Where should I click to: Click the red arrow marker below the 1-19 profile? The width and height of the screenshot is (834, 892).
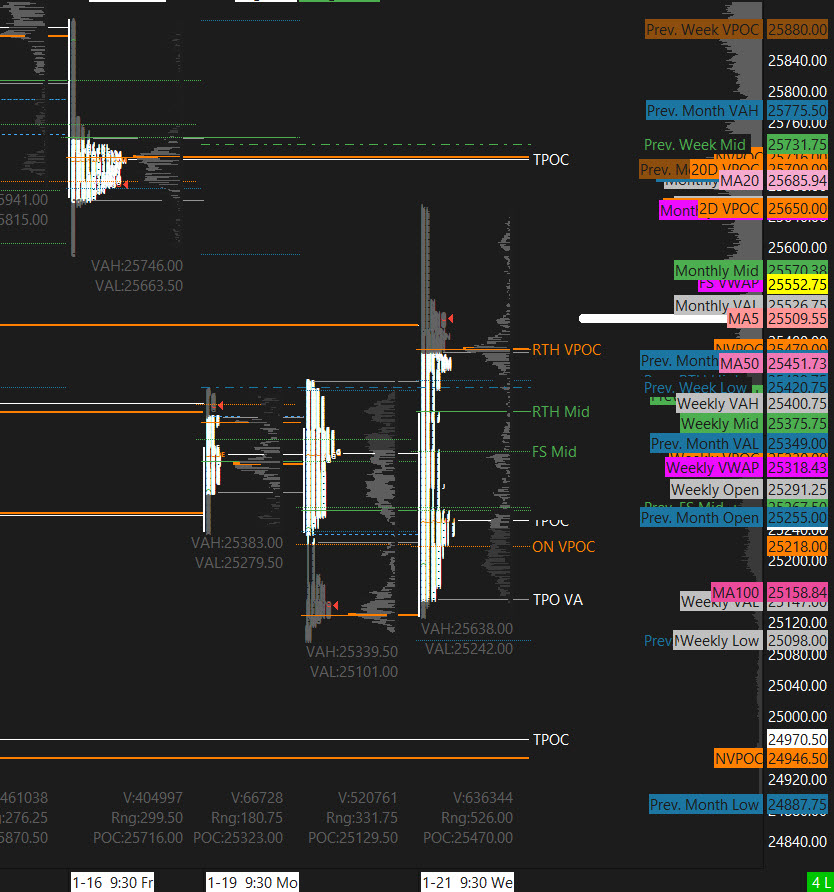pos(334,606)
